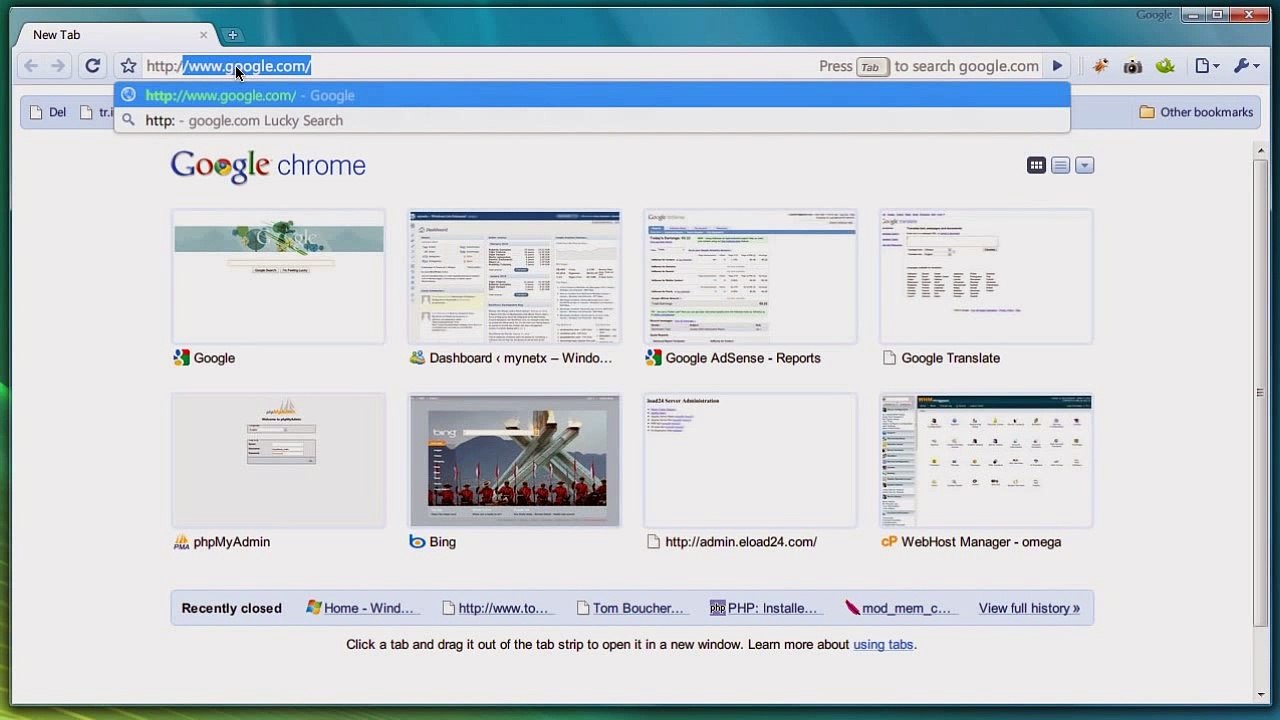Click the Dashboard ‹ mynetx title link

click(521, 358)
